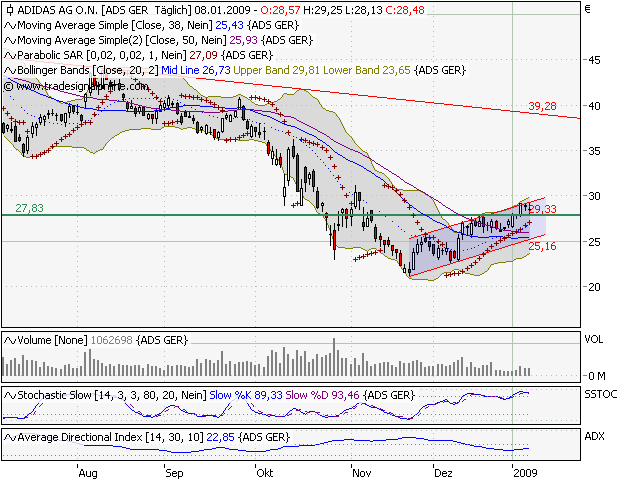This screenshot has height=480, width=640.
Task: Click the wave icon beside Stochastic Slow
Action: pyautogui.click(x=10, y=396)
